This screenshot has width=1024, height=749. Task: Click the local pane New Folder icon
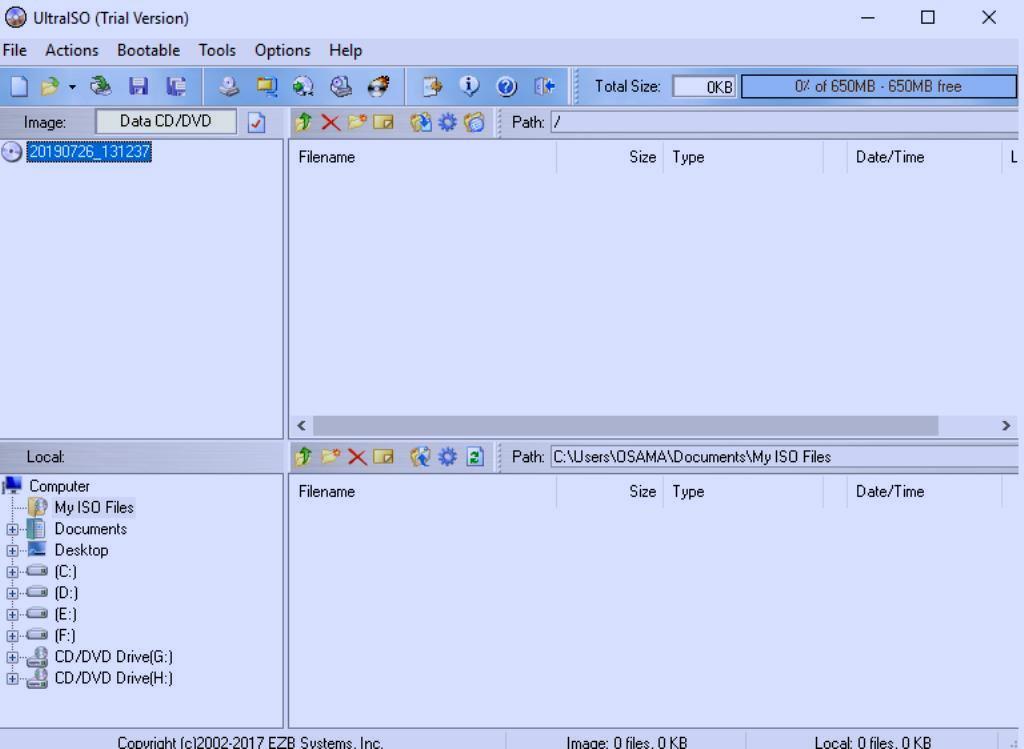[x=330, y=456]
